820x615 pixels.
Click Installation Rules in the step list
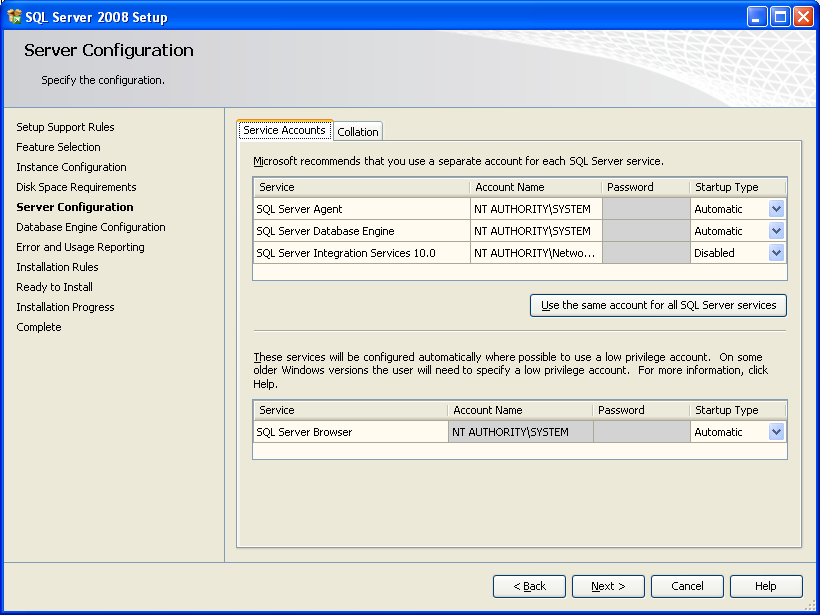click(58, 267)
